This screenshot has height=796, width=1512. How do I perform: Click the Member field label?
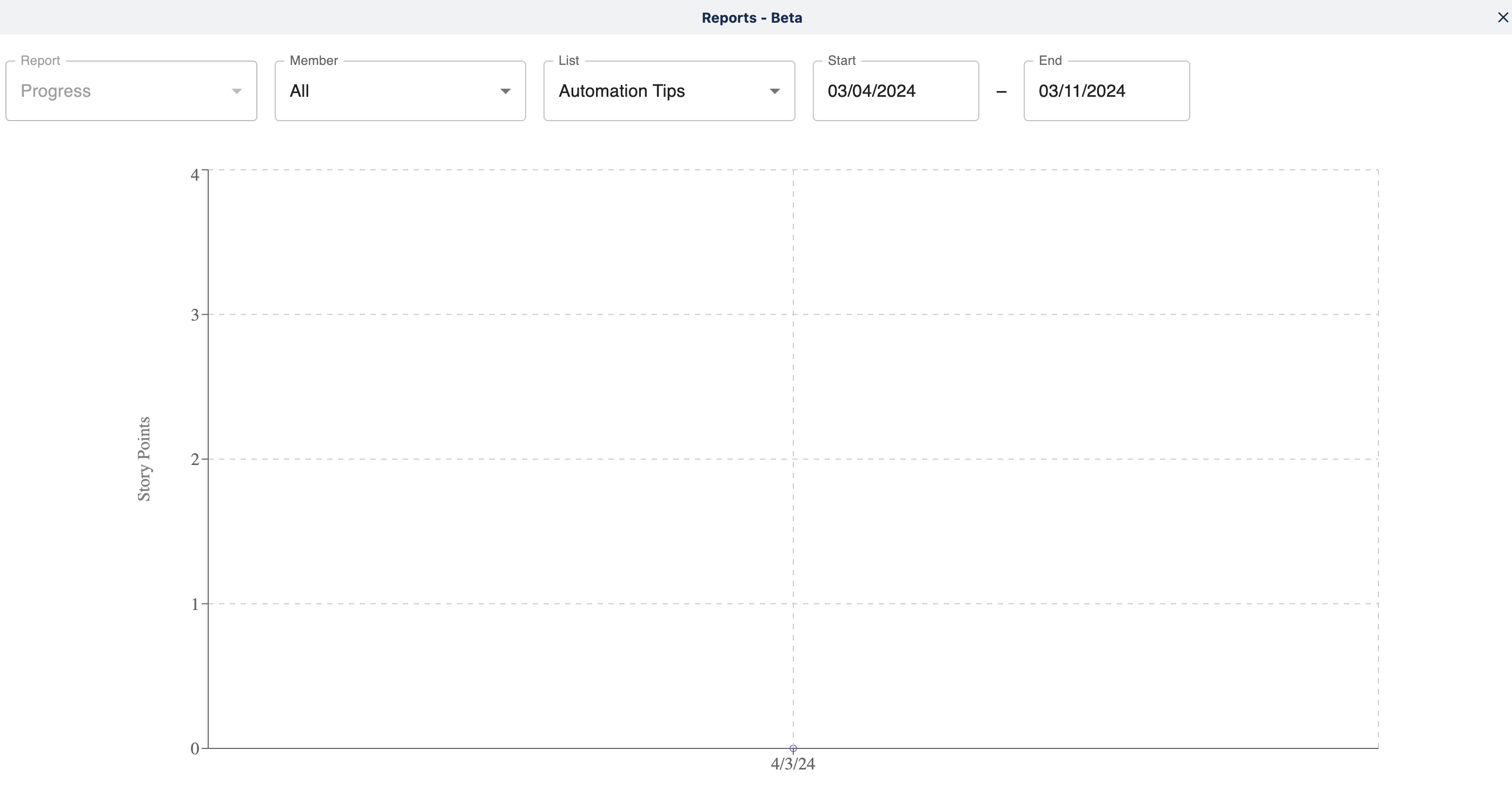tap(314, 61)
